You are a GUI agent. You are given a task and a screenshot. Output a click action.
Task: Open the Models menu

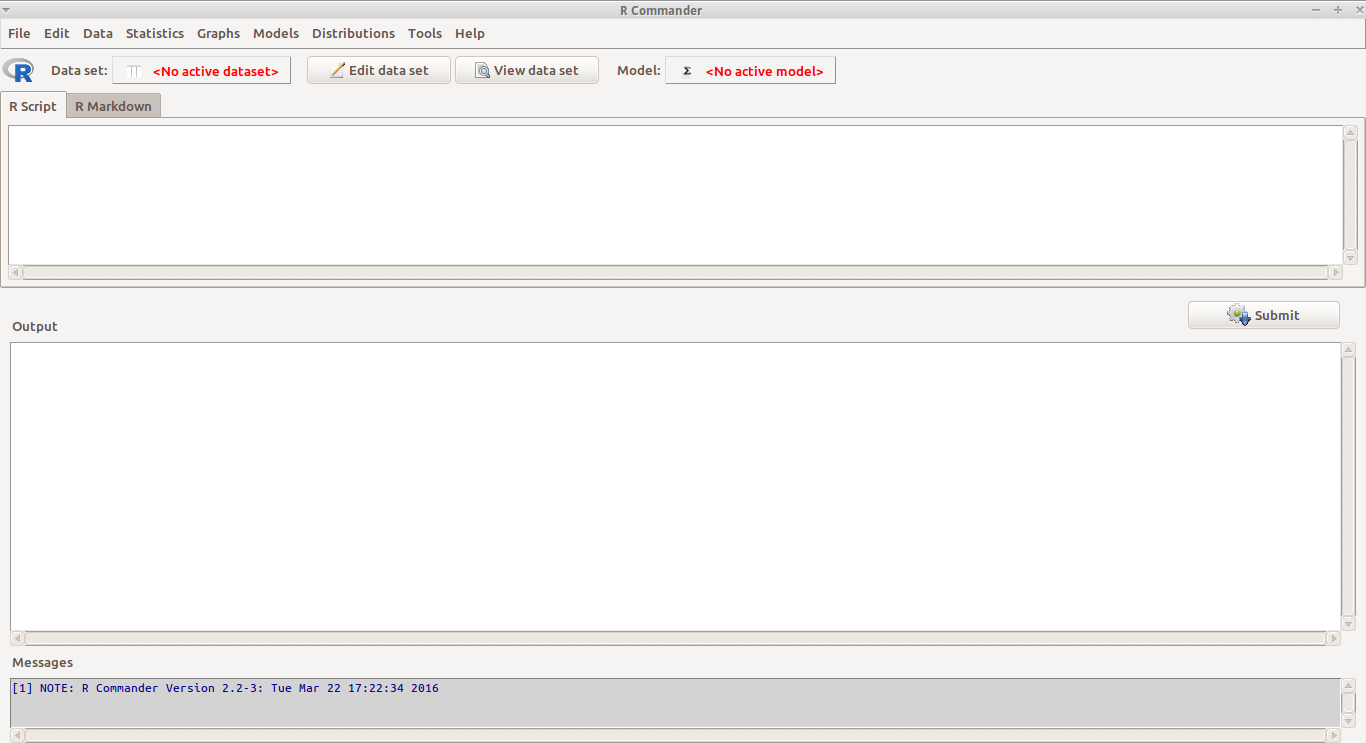276,33
